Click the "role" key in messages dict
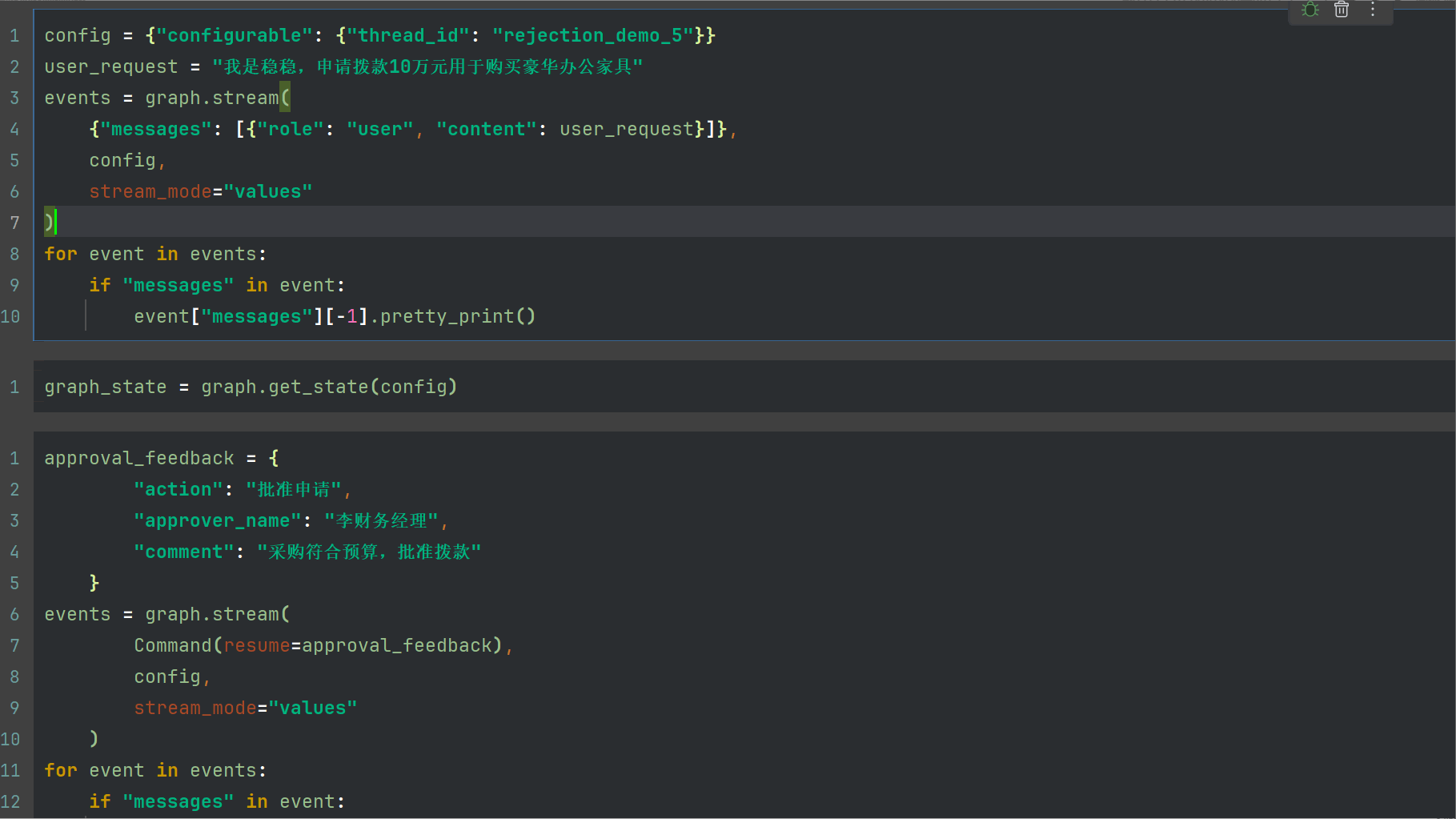The image size is (1456, 819). tap(291, 129)
